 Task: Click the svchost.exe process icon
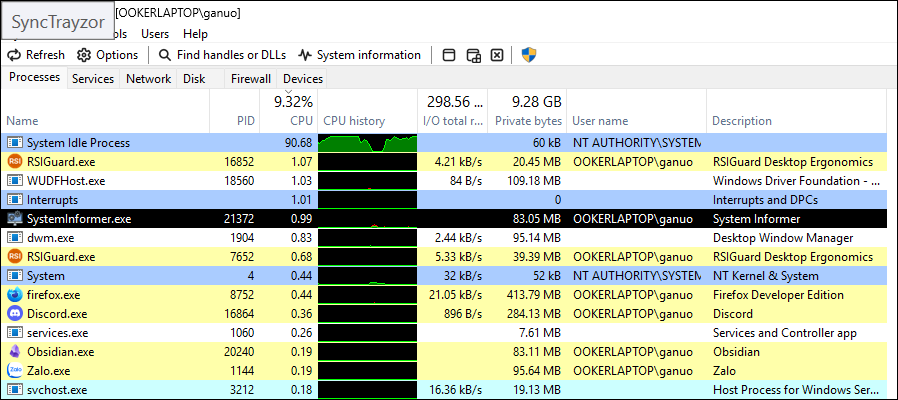point(15,390)
